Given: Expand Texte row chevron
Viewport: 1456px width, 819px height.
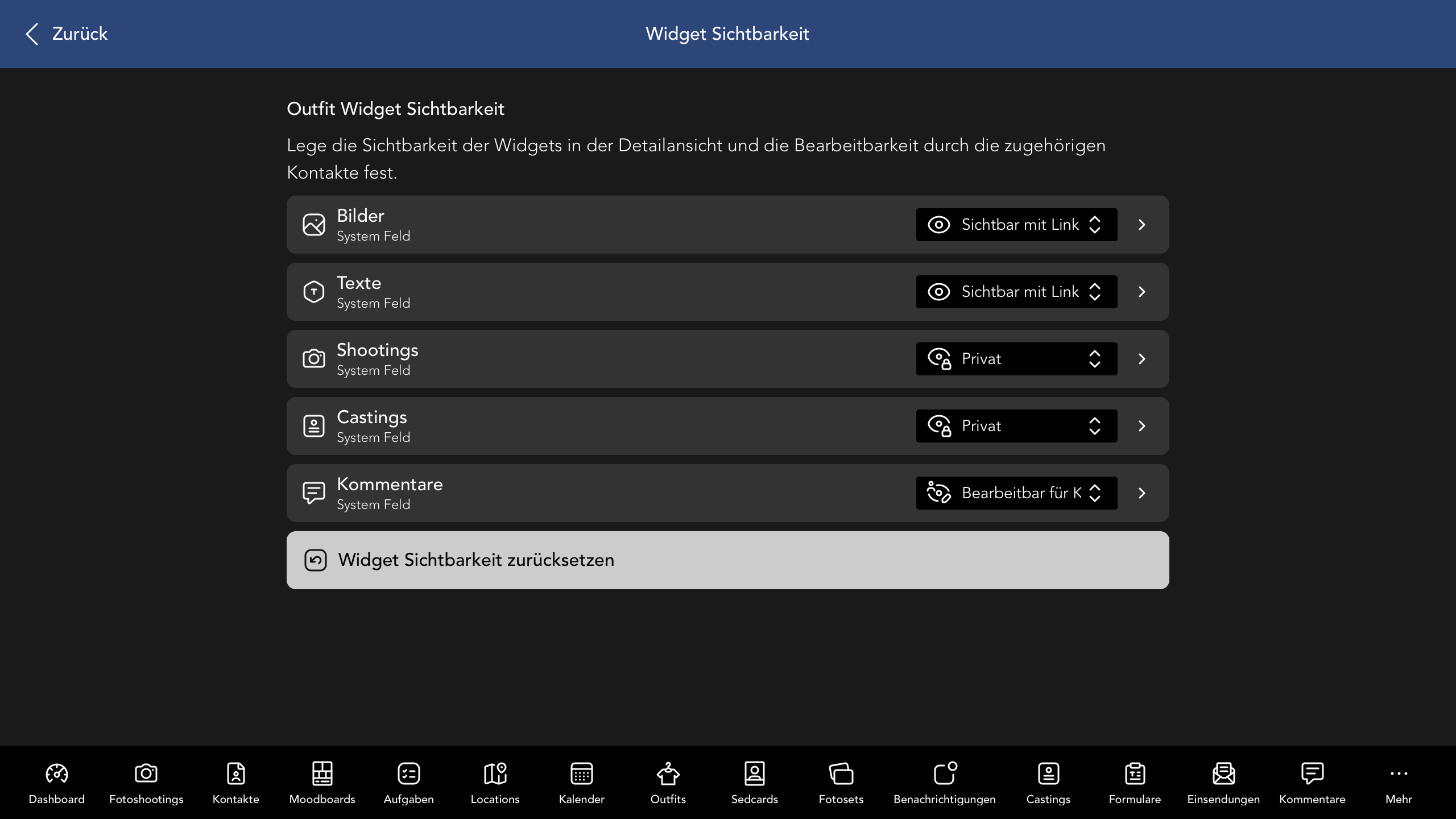Looking at the screenshot, I should [1142, 292].
